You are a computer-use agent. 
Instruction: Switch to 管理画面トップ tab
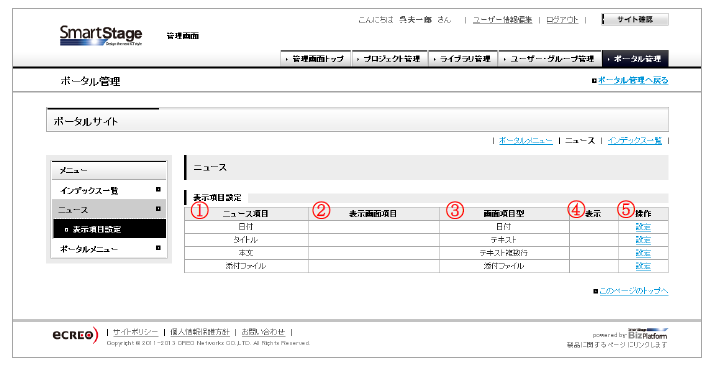(x=315, y=59)
